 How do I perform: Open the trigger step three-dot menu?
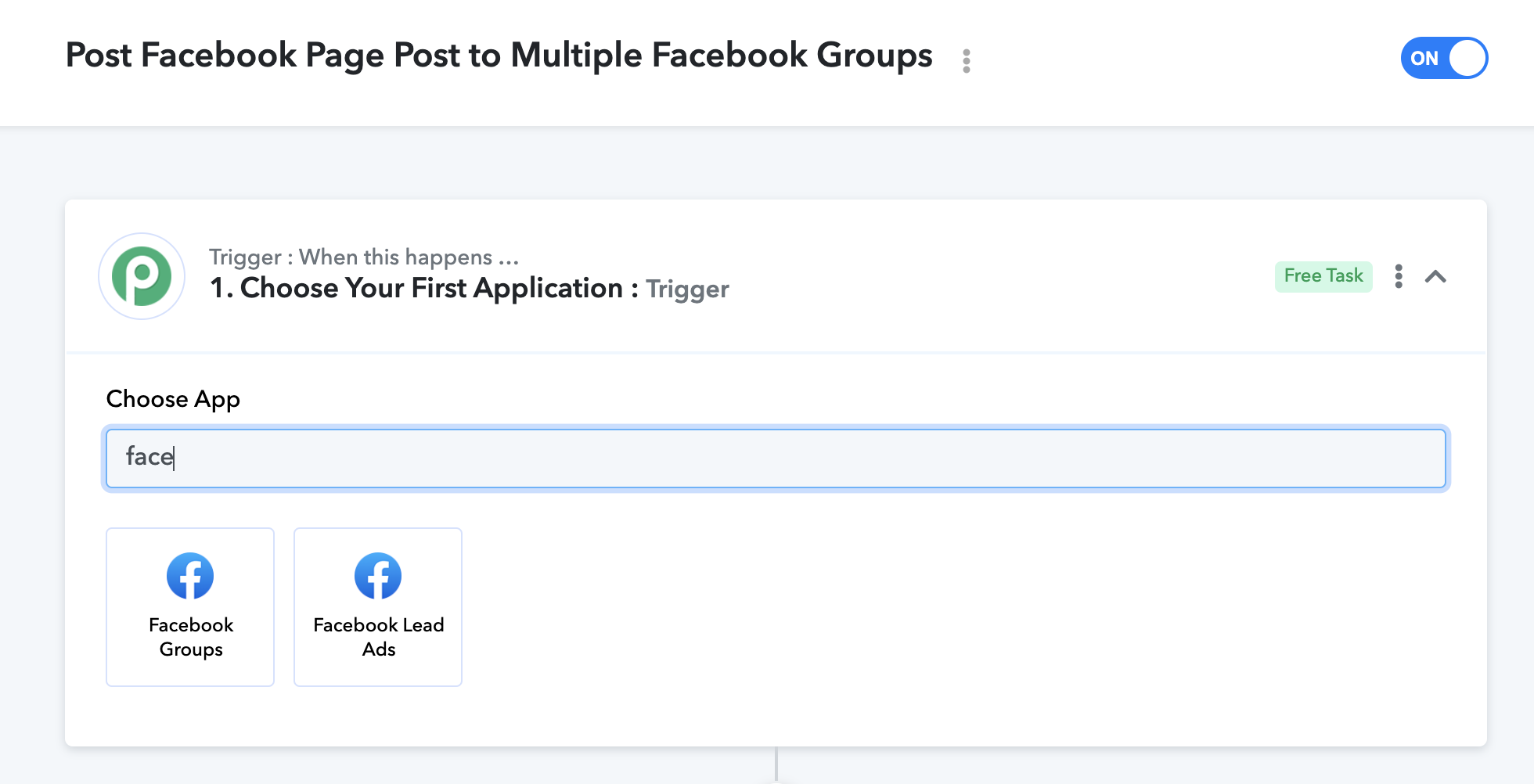click(1399, 276)
